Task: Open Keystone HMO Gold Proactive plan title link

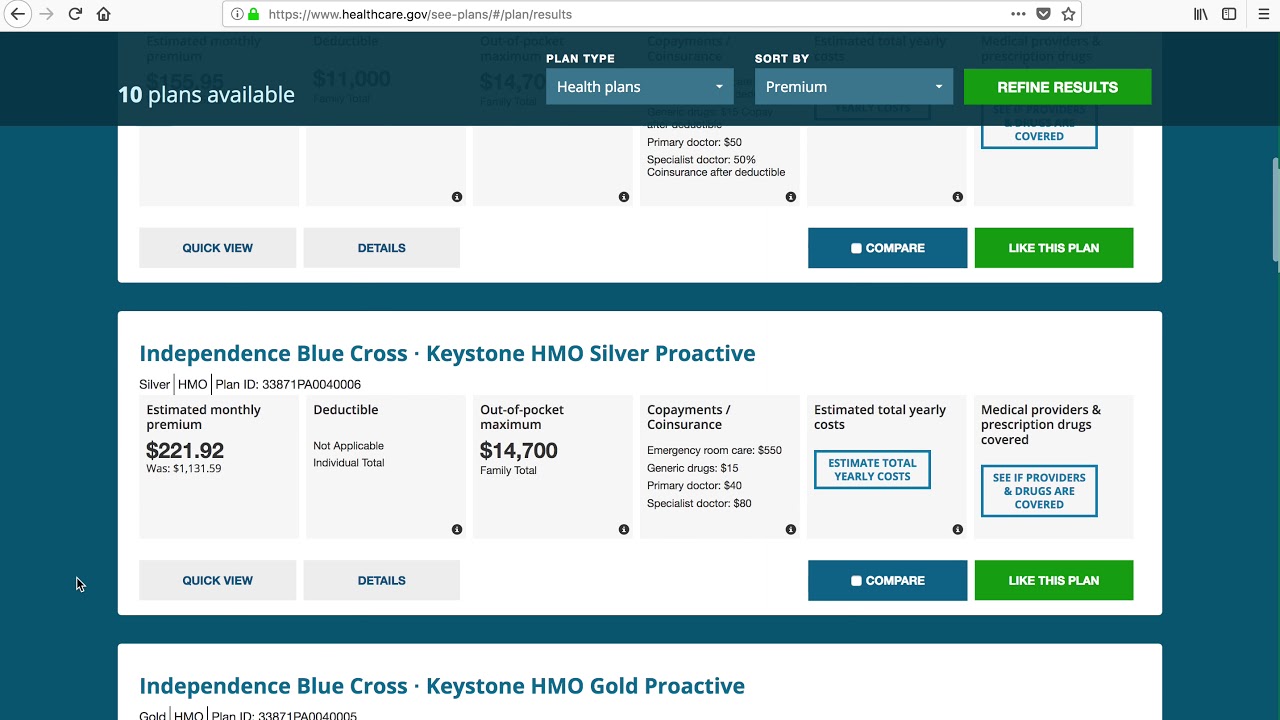Action: 442,686
